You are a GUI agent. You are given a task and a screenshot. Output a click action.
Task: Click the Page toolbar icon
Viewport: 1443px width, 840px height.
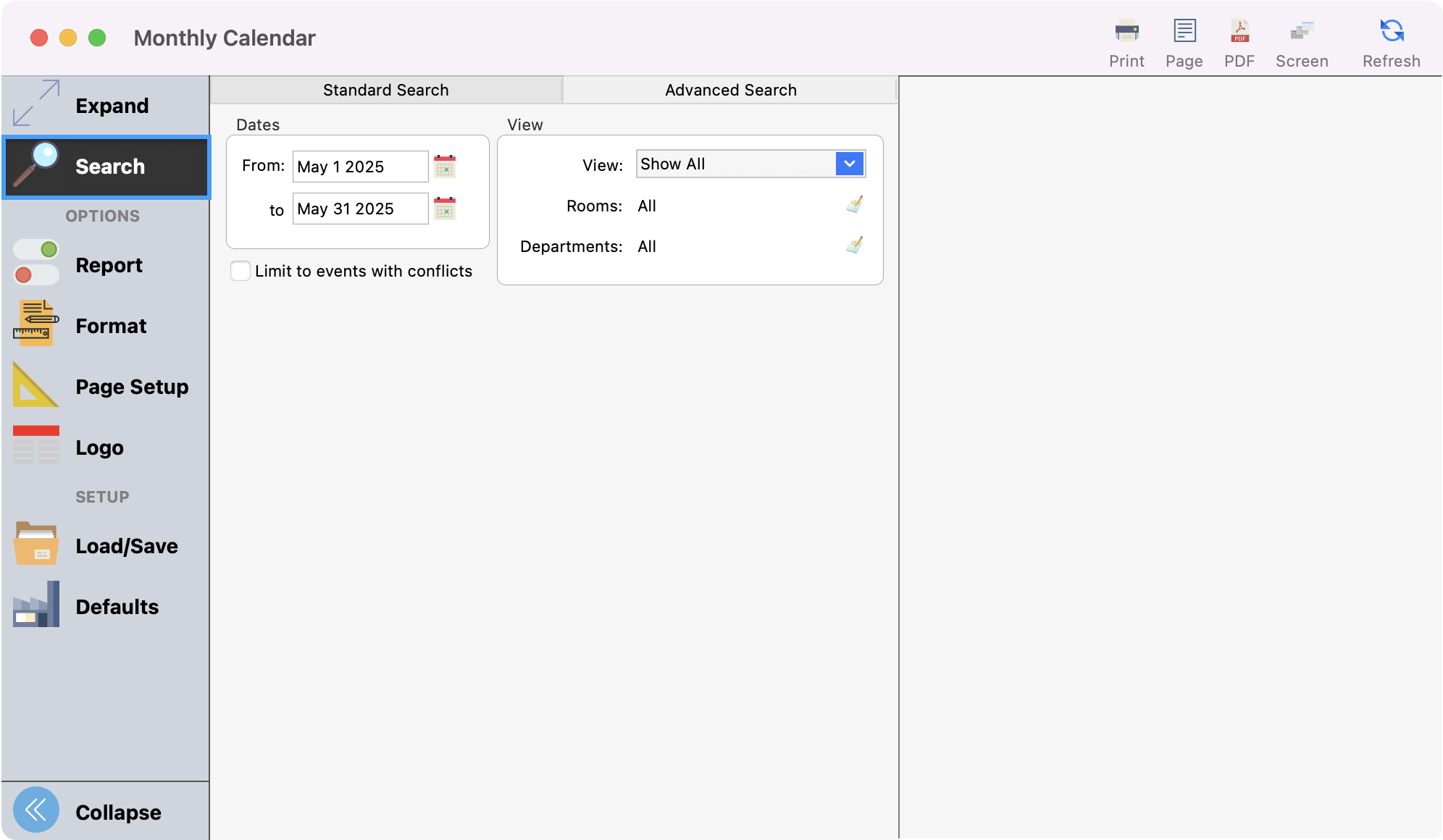pos(1184,33)
